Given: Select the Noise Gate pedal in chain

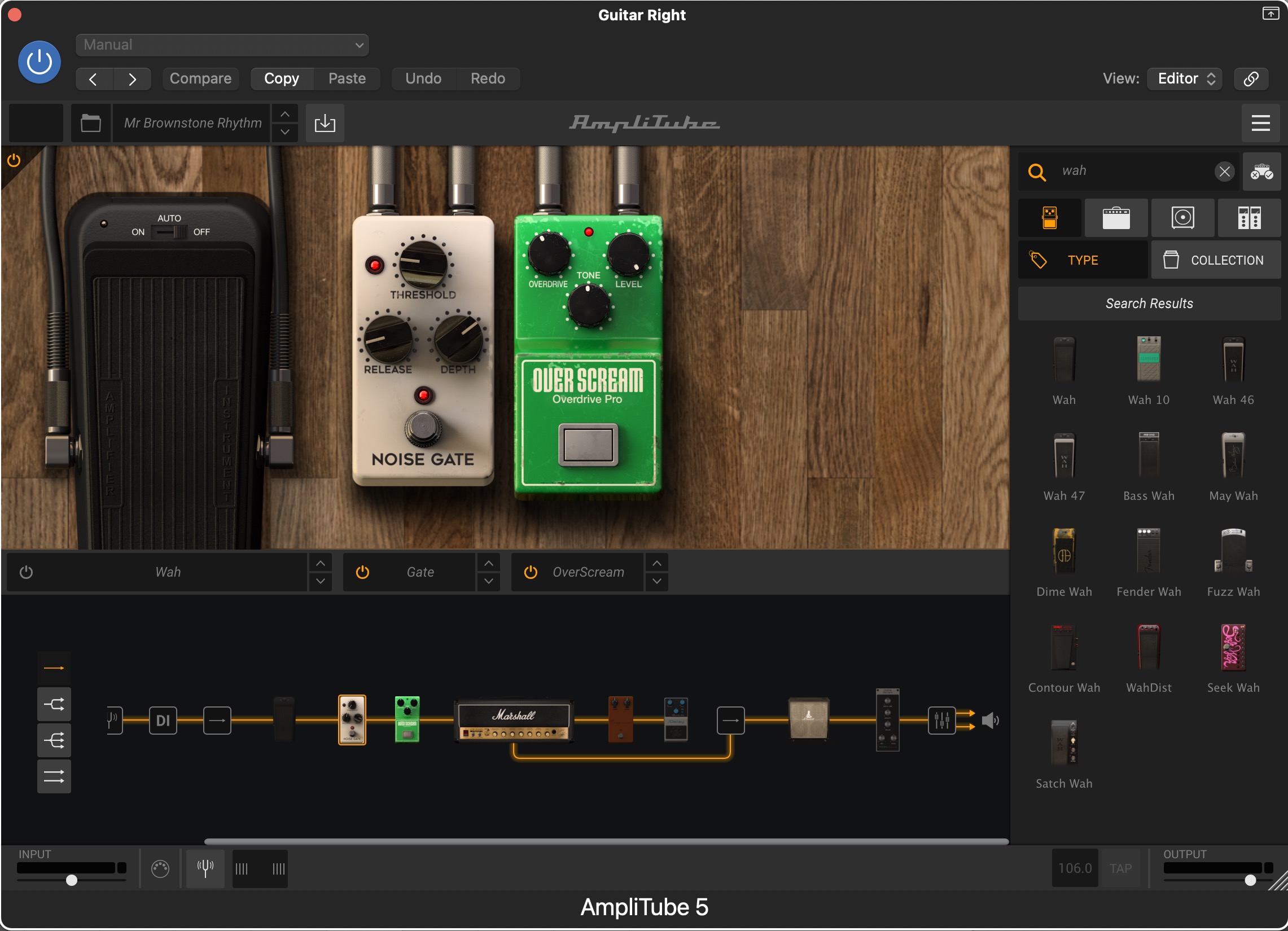Looking at the screenshot, I should click(x=352, y=719).
